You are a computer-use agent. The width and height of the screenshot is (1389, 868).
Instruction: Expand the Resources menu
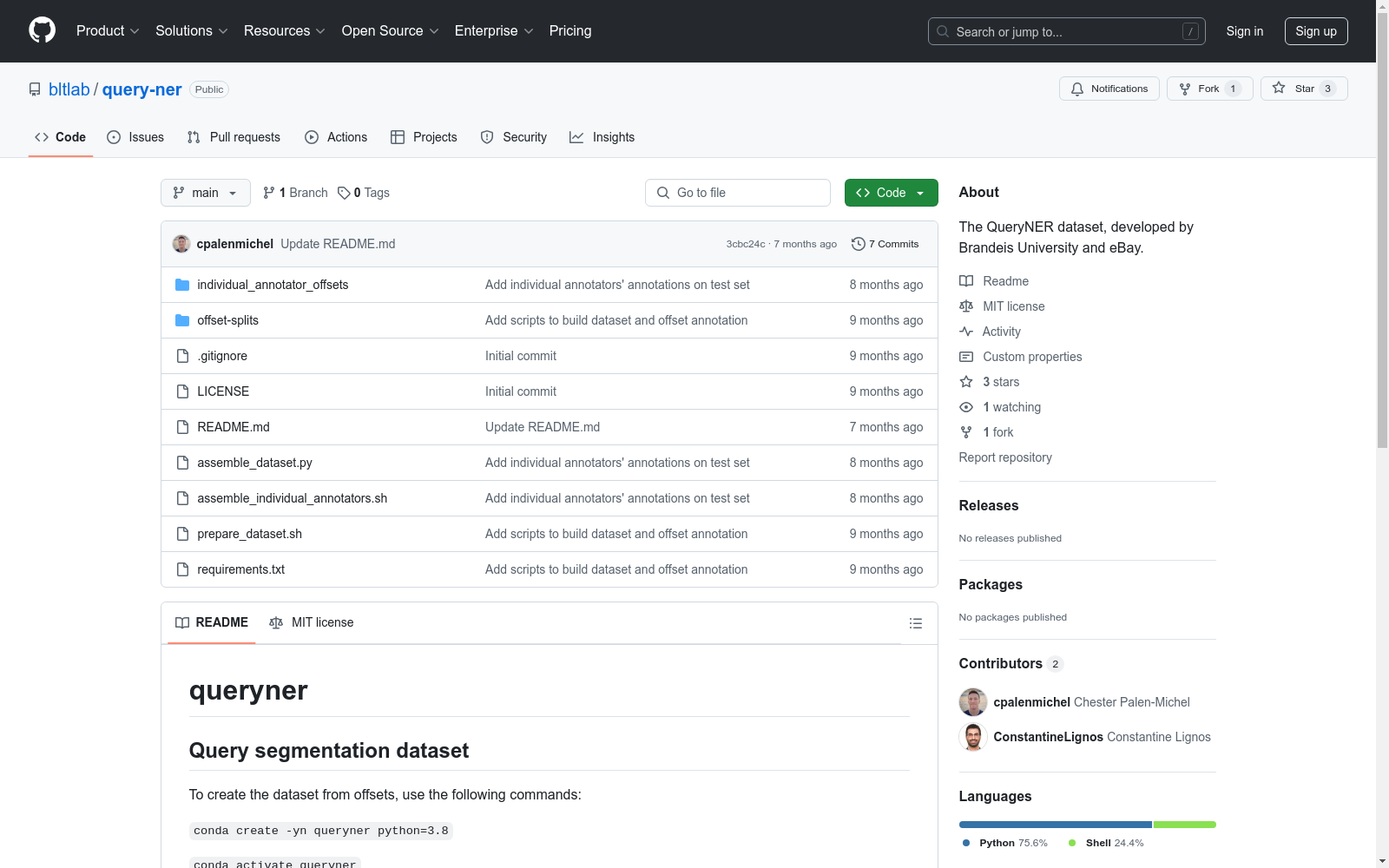click(x=285, y=31)
